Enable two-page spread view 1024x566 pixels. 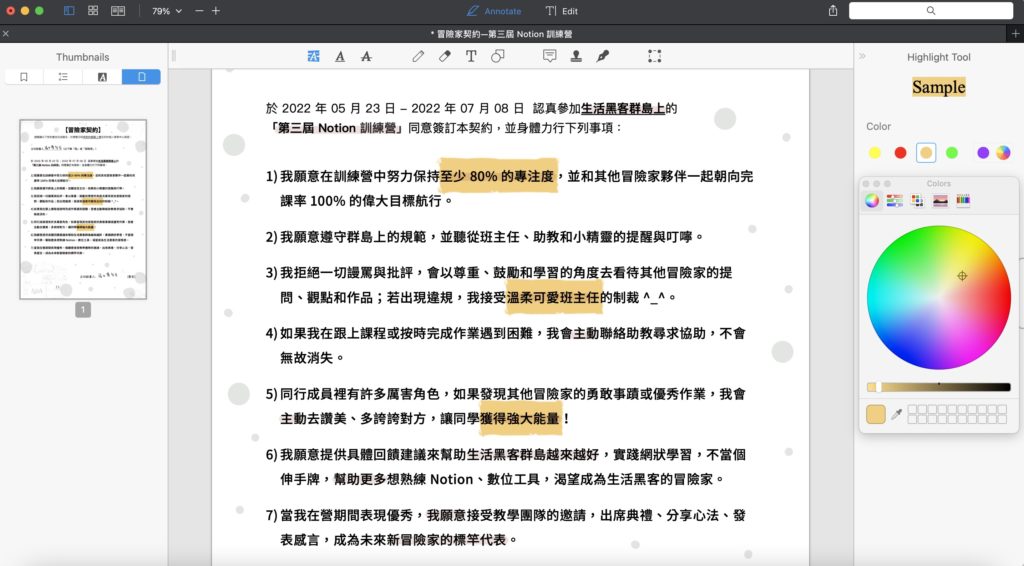pos(118,10)
